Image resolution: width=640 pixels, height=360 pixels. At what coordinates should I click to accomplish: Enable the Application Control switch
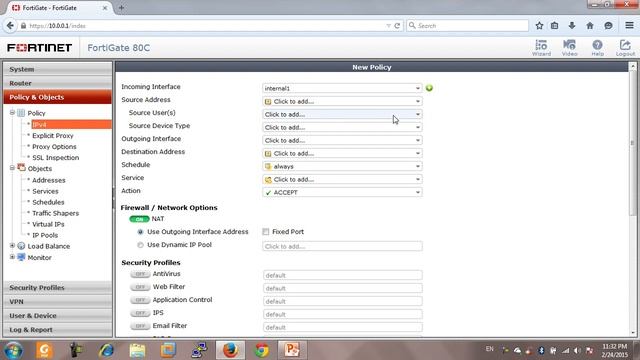click(x=140, y=300)
